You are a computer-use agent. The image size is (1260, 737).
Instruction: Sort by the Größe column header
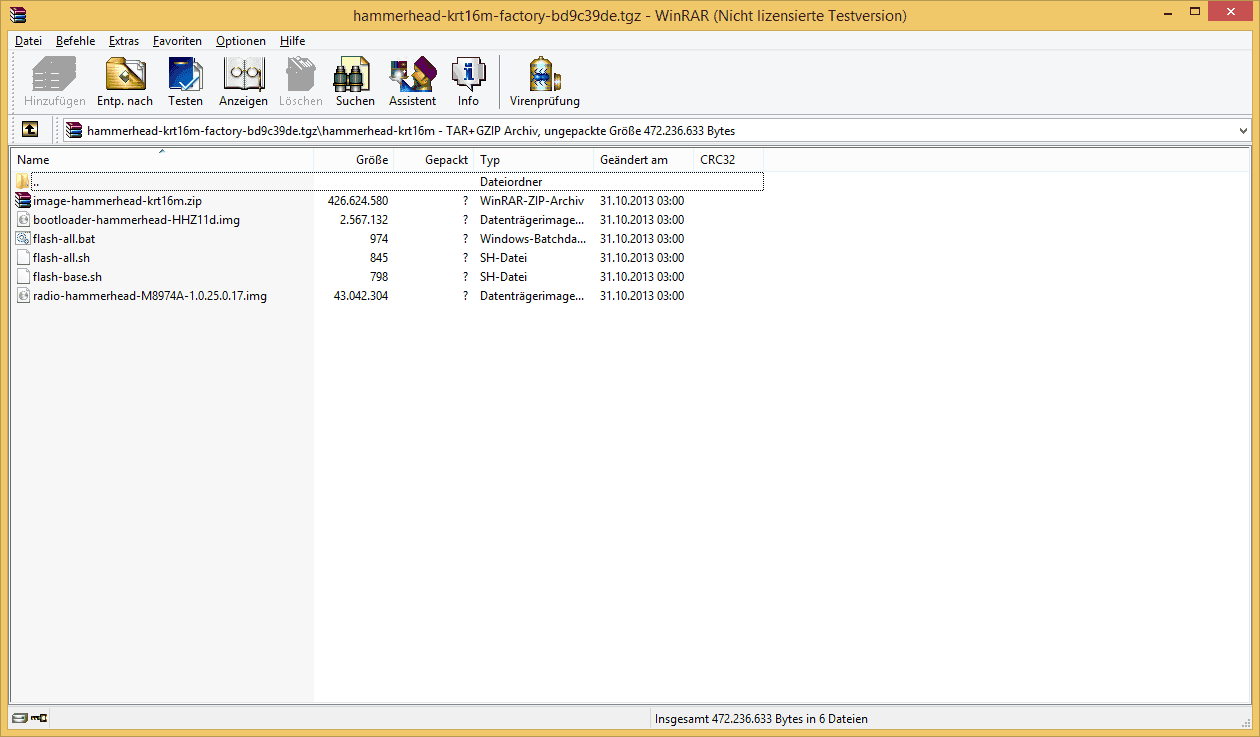(354, 159)
